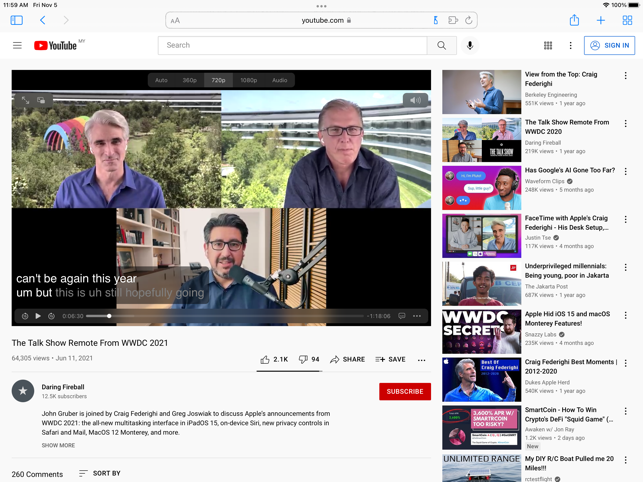The width and height of the screenshot is (643, 482).
Task: Open Safari share sheet icon
Action: click(x=574, y=20)
